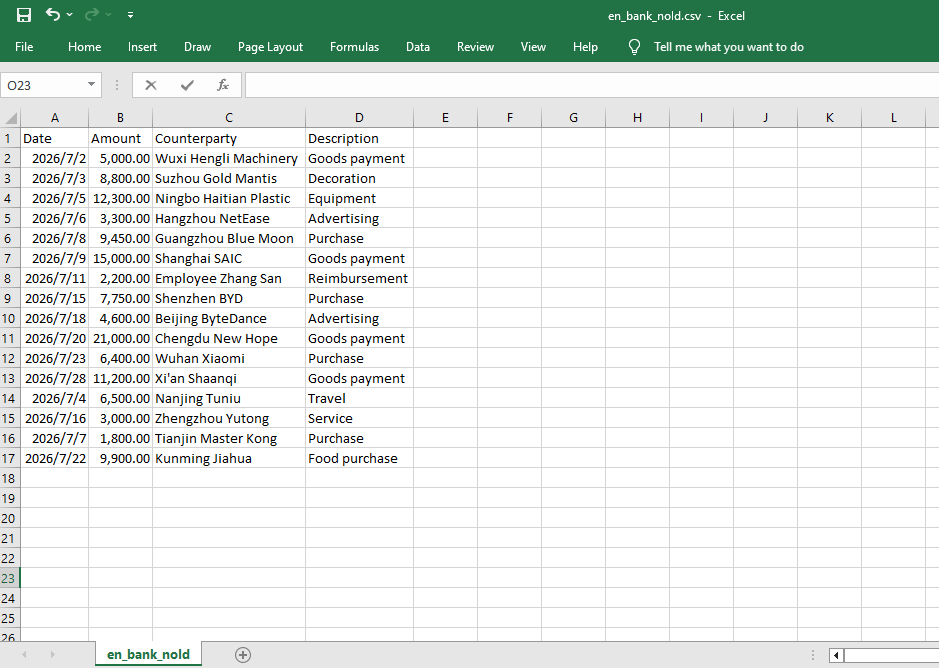Switch to the Home ribbon tab
939x668 pixels.
tap(84, 47)
